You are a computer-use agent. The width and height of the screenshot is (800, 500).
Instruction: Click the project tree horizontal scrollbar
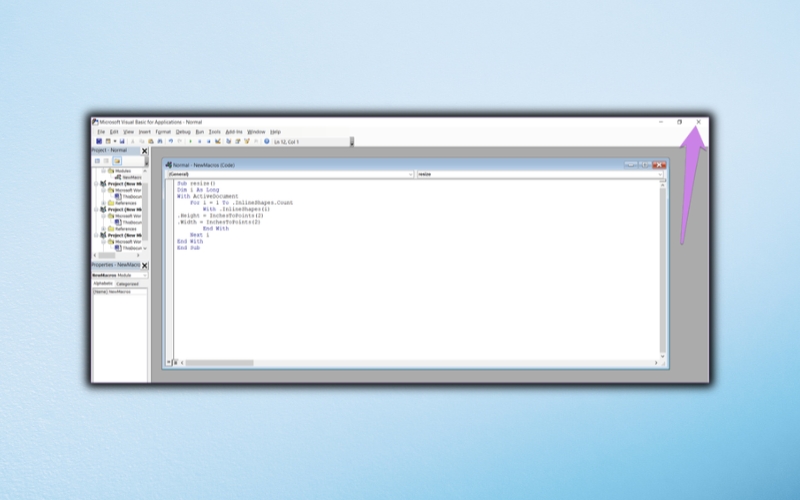pos(117,255)
